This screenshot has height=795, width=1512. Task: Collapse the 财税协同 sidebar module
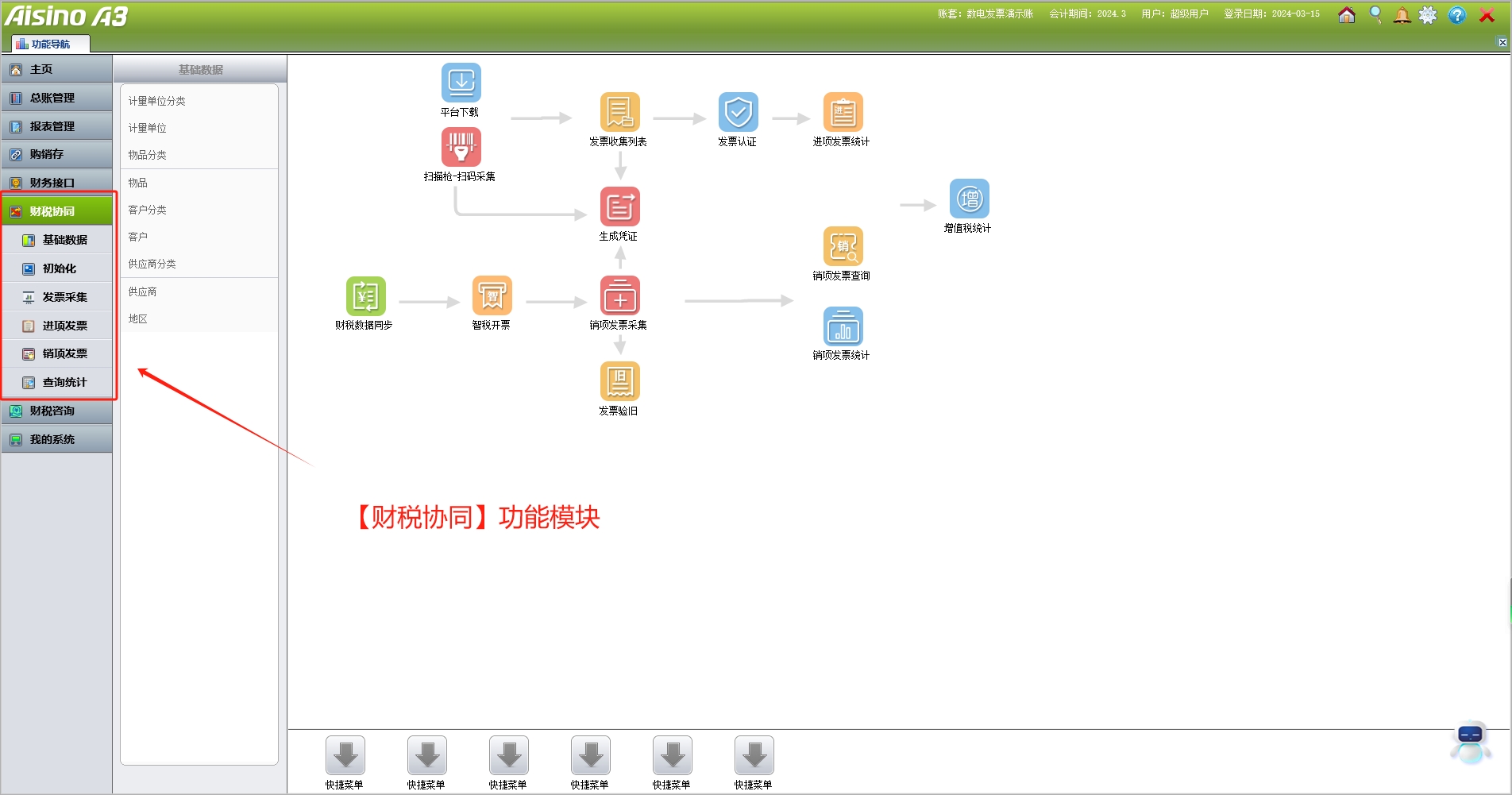click(57, 211)
